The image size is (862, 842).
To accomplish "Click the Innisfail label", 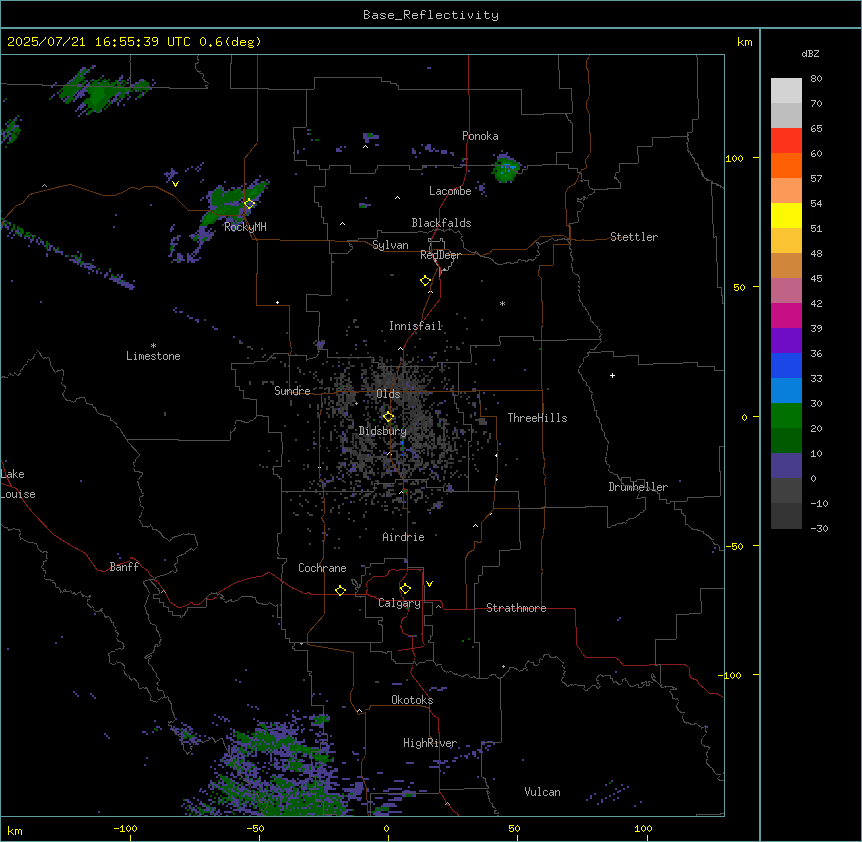I will 416,326.
